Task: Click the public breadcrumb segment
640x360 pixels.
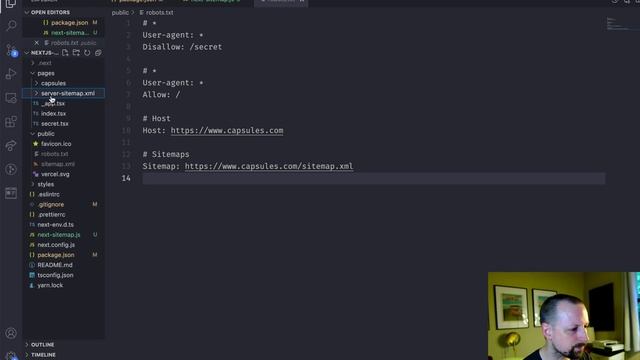Action: [120, 13]
